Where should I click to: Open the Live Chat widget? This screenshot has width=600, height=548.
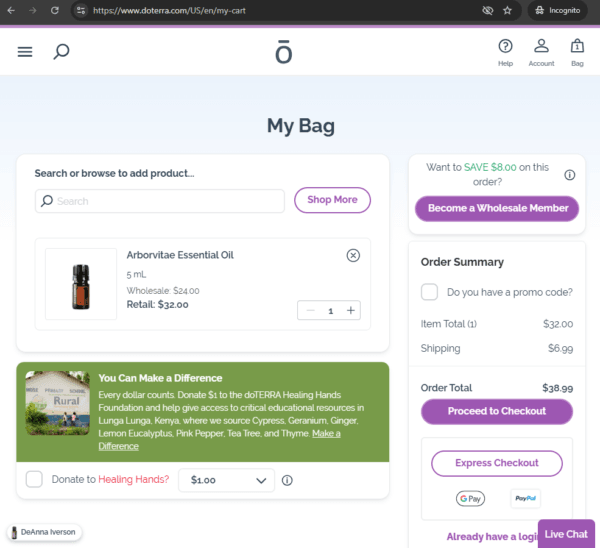pos(566,534)
